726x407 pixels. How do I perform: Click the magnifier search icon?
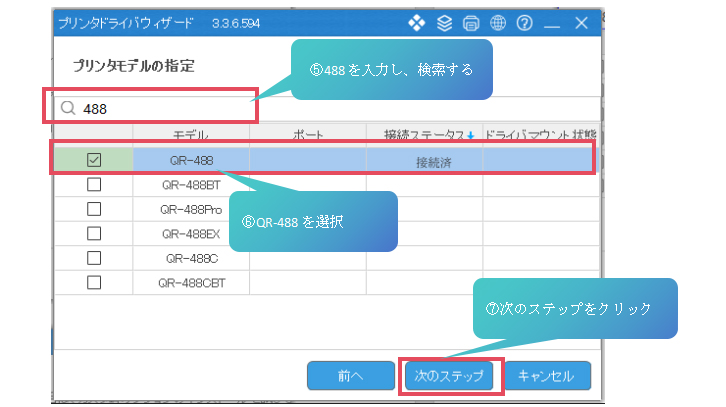[68, 108]
